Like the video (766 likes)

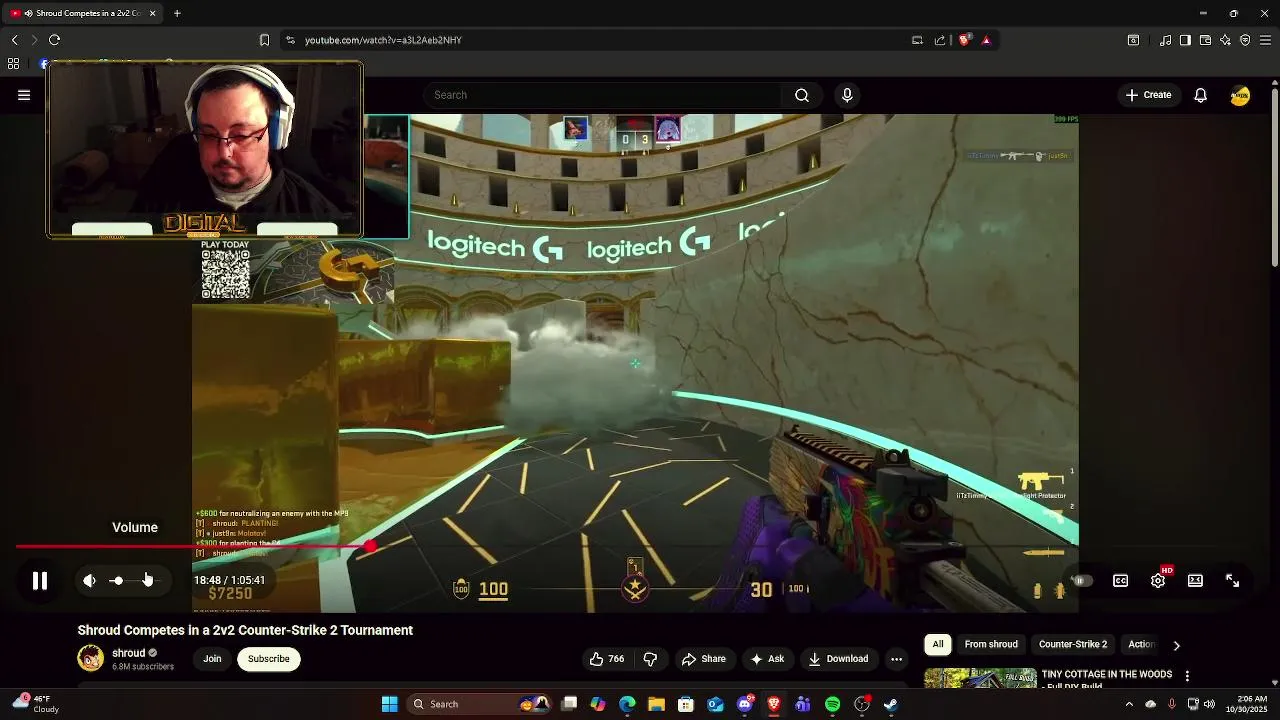606,659
